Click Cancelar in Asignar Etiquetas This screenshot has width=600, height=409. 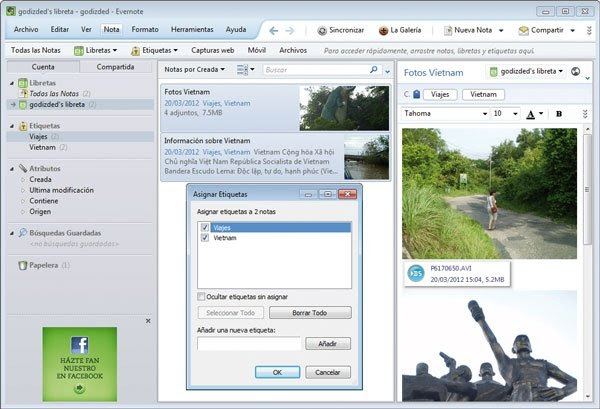coord(328,372)
